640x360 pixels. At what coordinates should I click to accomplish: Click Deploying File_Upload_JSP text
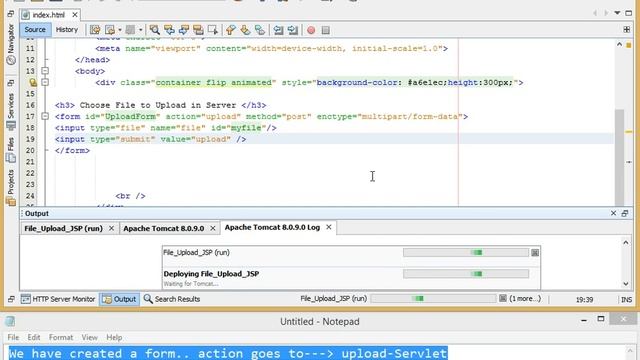point(211,274)
